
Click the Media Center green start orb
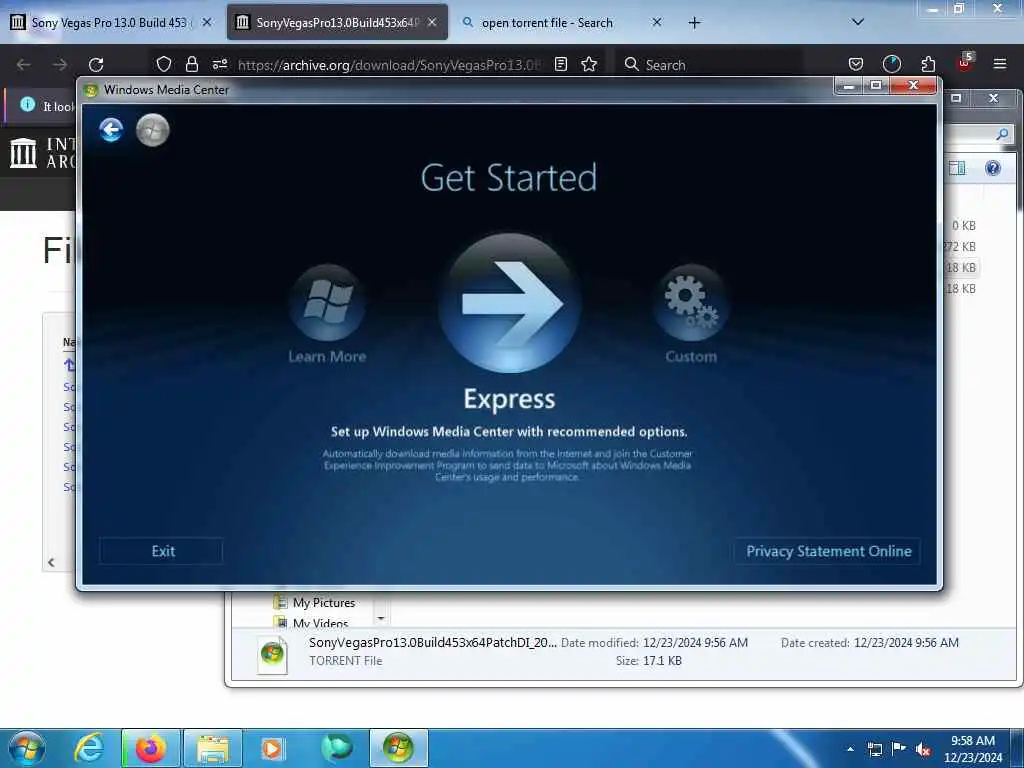(x=153, y=129)
